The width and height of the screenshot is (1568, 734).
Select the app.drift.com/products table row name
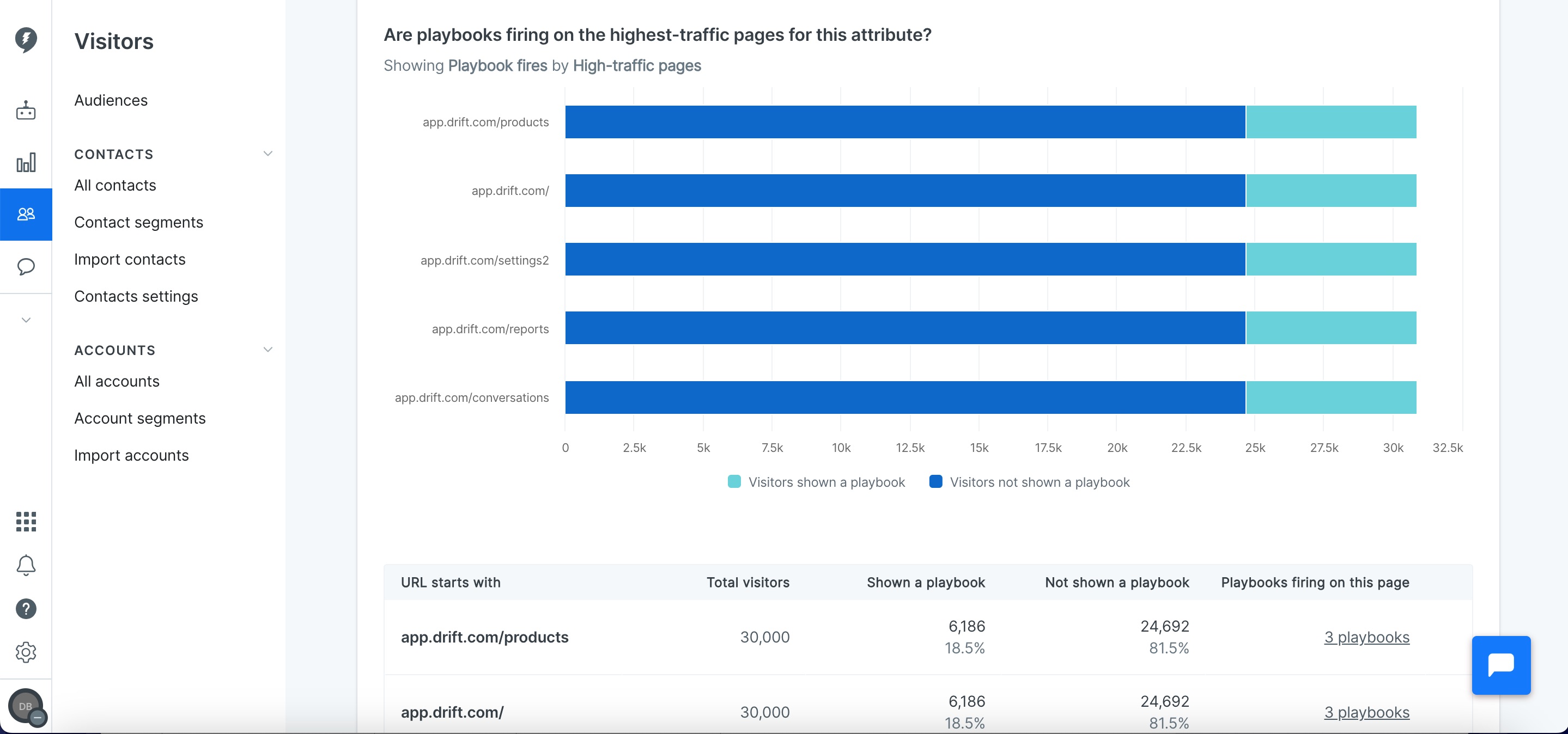pyautogui.click(x=484, y=637)
